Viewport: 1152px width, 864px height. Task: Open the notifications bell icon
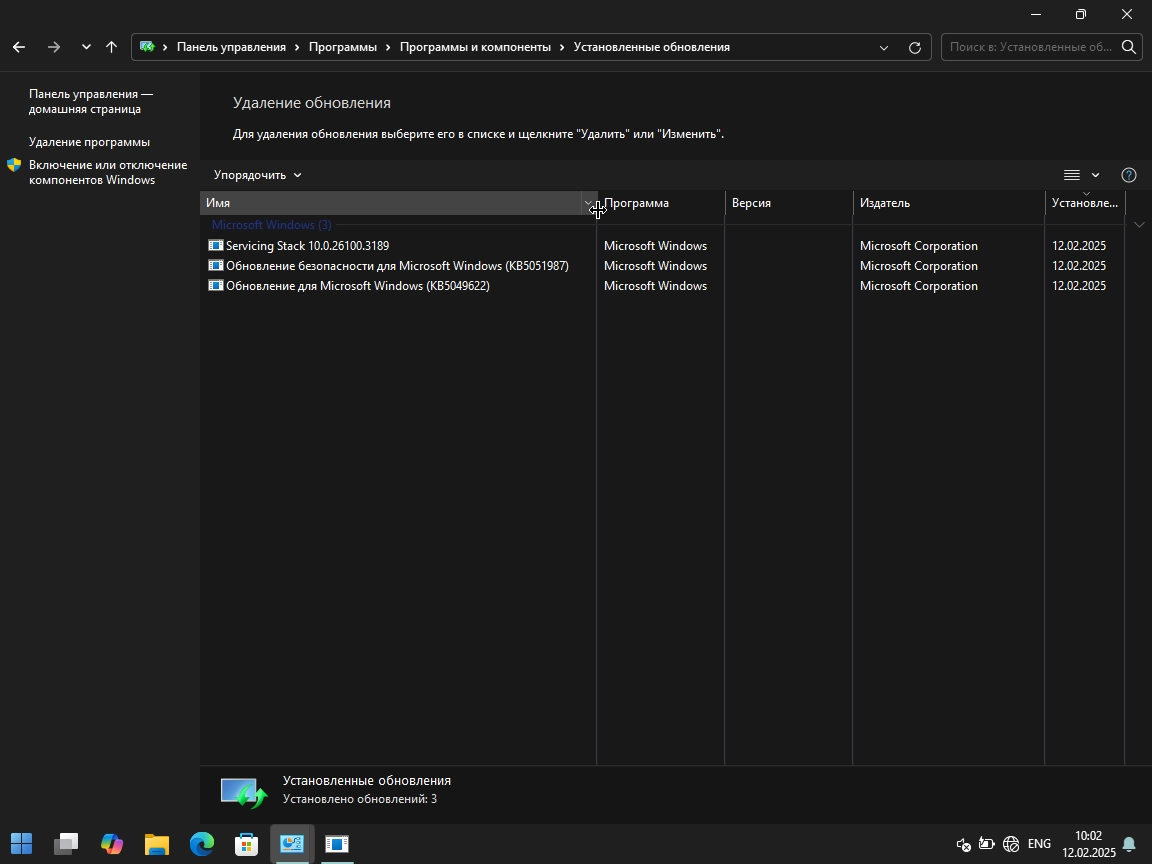(1129, 844)
